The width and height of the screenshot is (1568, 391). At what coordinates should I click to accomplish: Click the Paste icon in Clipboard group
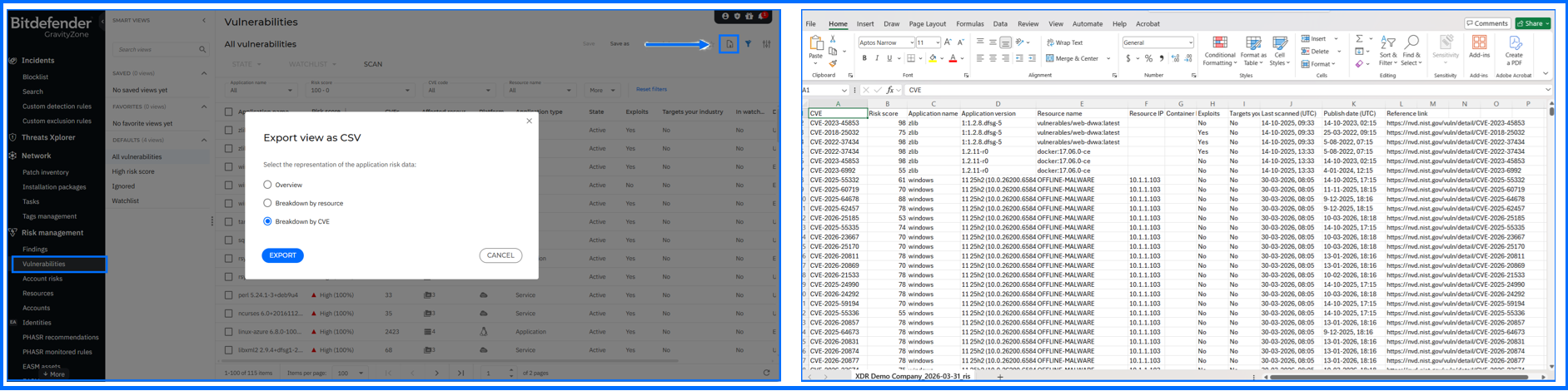coord(816,47)
